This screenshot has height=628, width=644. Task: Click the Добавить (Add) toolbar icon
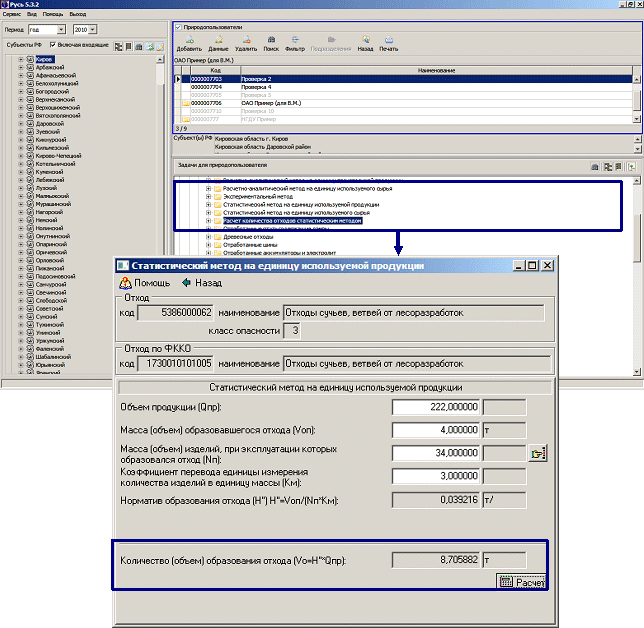click(x=188, y=40)
